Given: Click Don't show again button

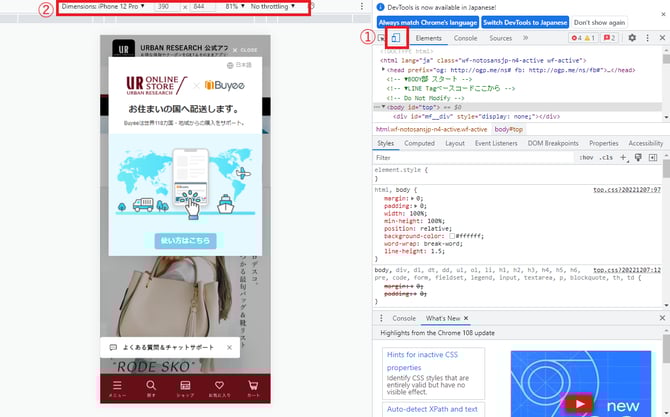Looking at the screenshot, I should click(x=599, y=22).
